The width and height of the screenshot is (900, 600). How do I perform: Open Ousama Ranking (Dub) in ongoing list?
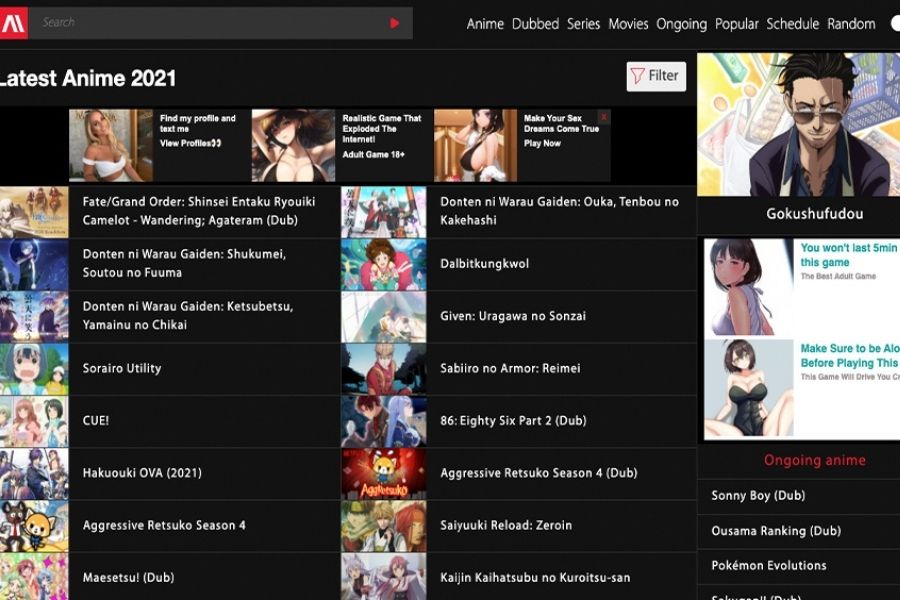(776, 531)
